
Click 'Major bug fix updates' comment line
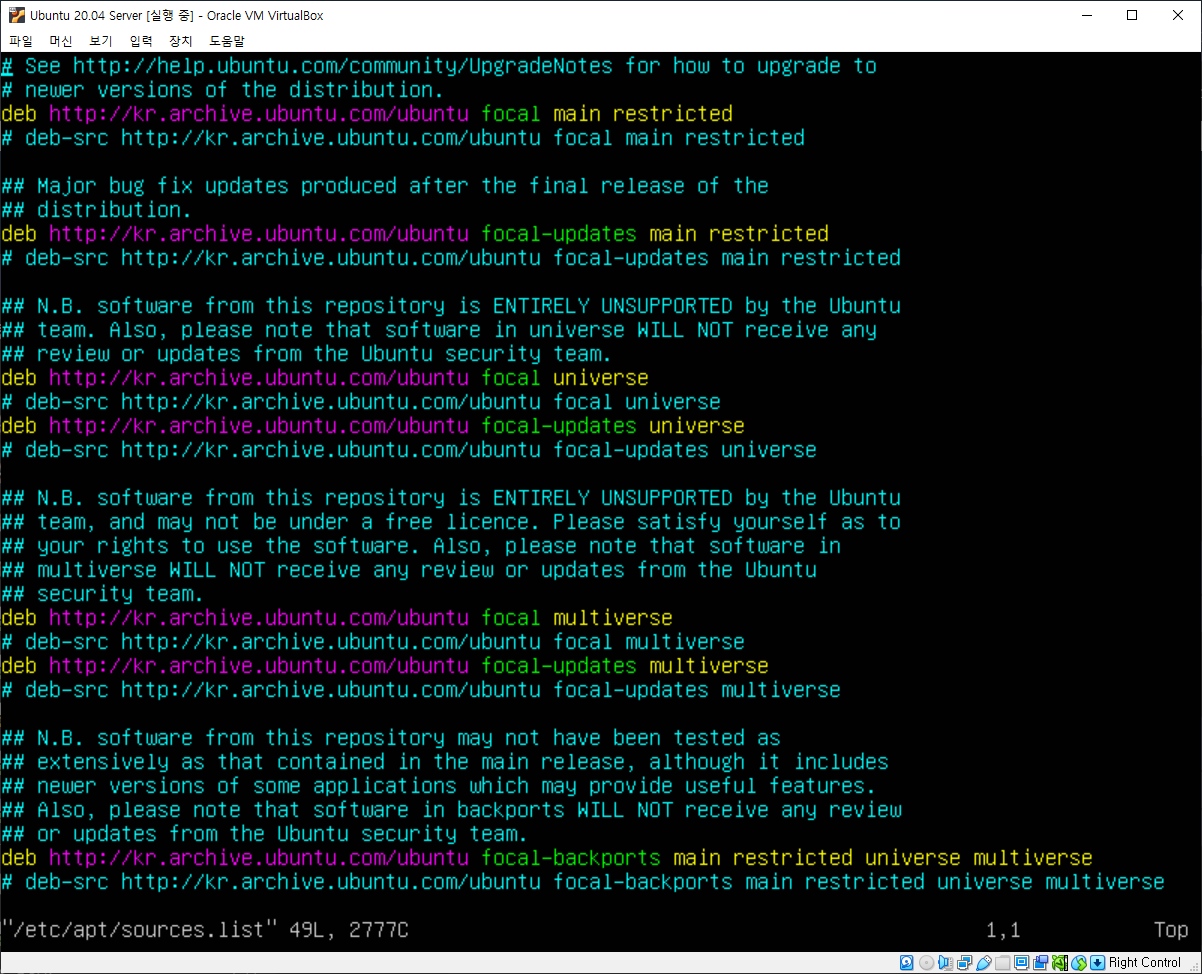(385, 186)
